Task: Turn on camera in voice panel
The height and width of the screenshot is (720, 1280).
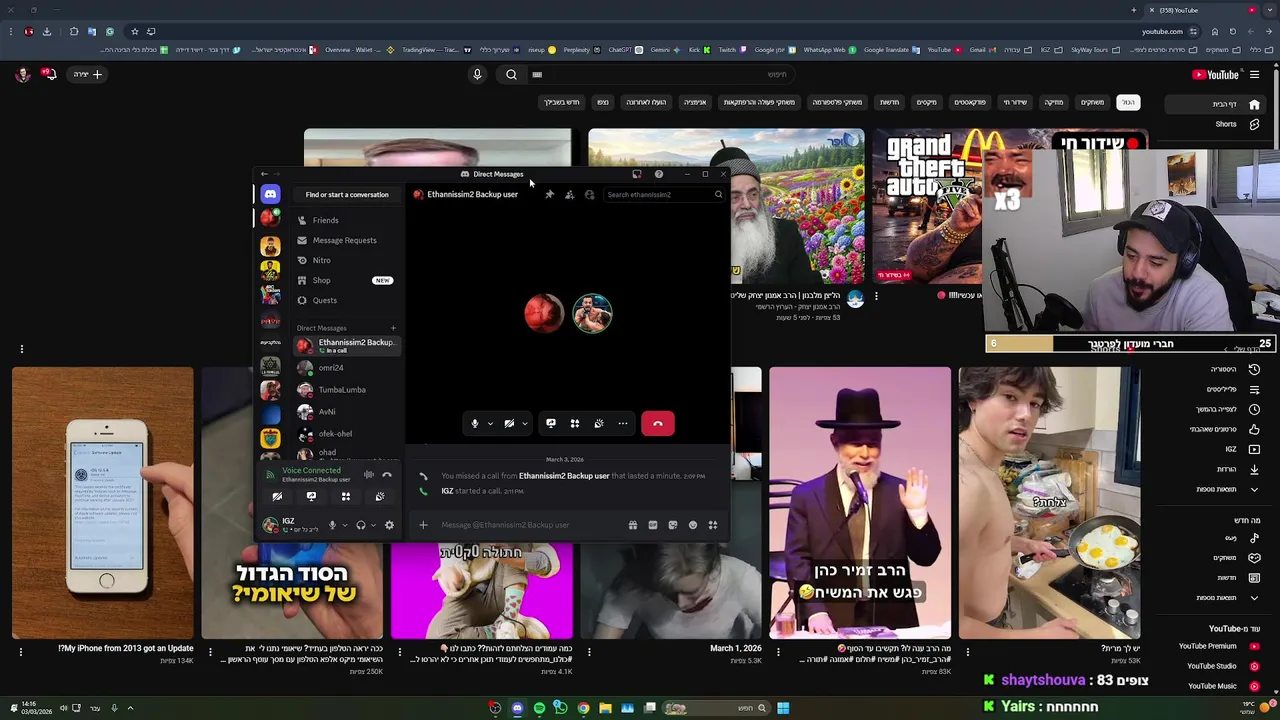Action: (277, 496)
